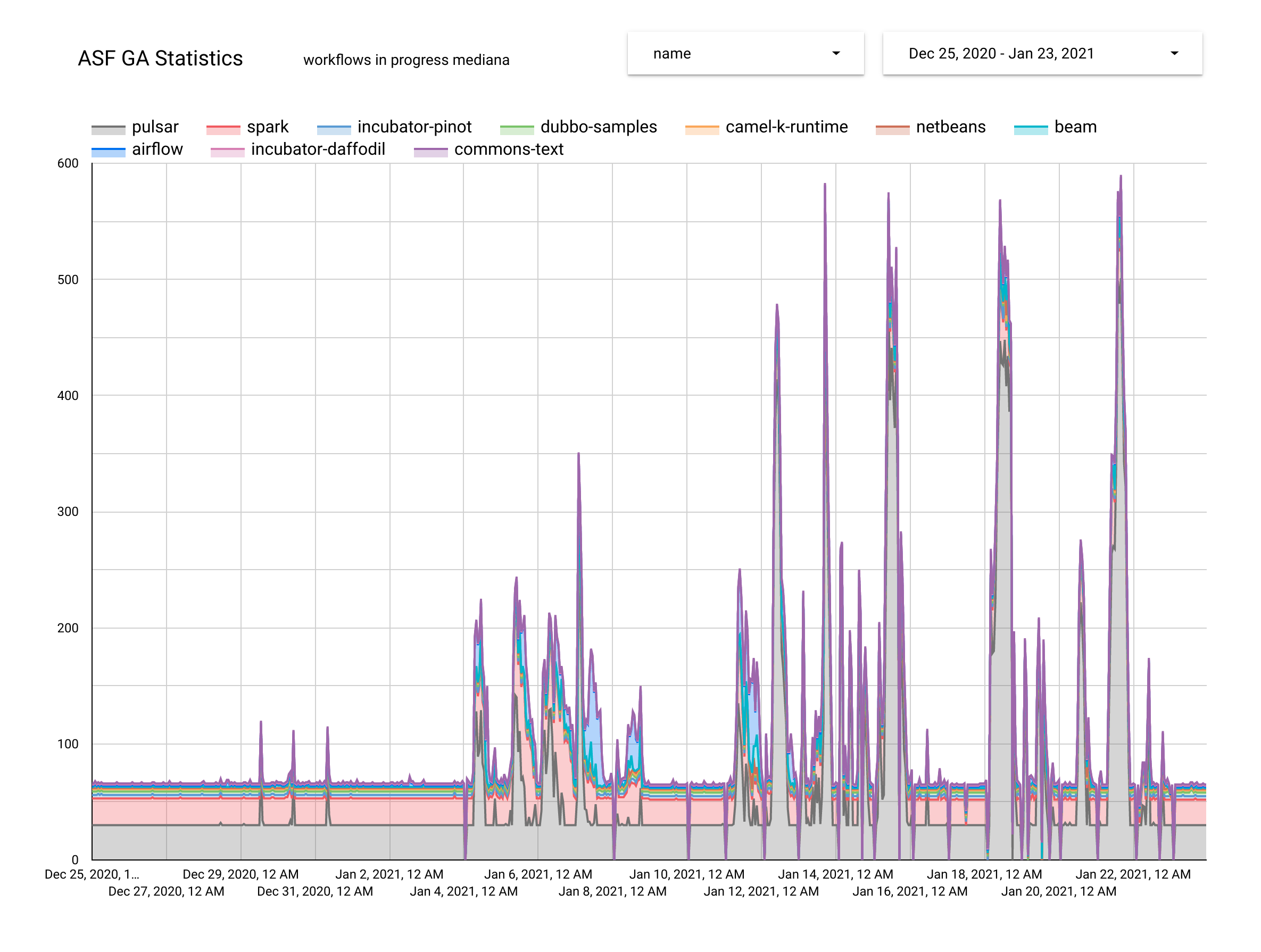This screenshot has width=1261, height=952.
Task: Click the workflows in progress mediana label
Action: tap(406, 60)
